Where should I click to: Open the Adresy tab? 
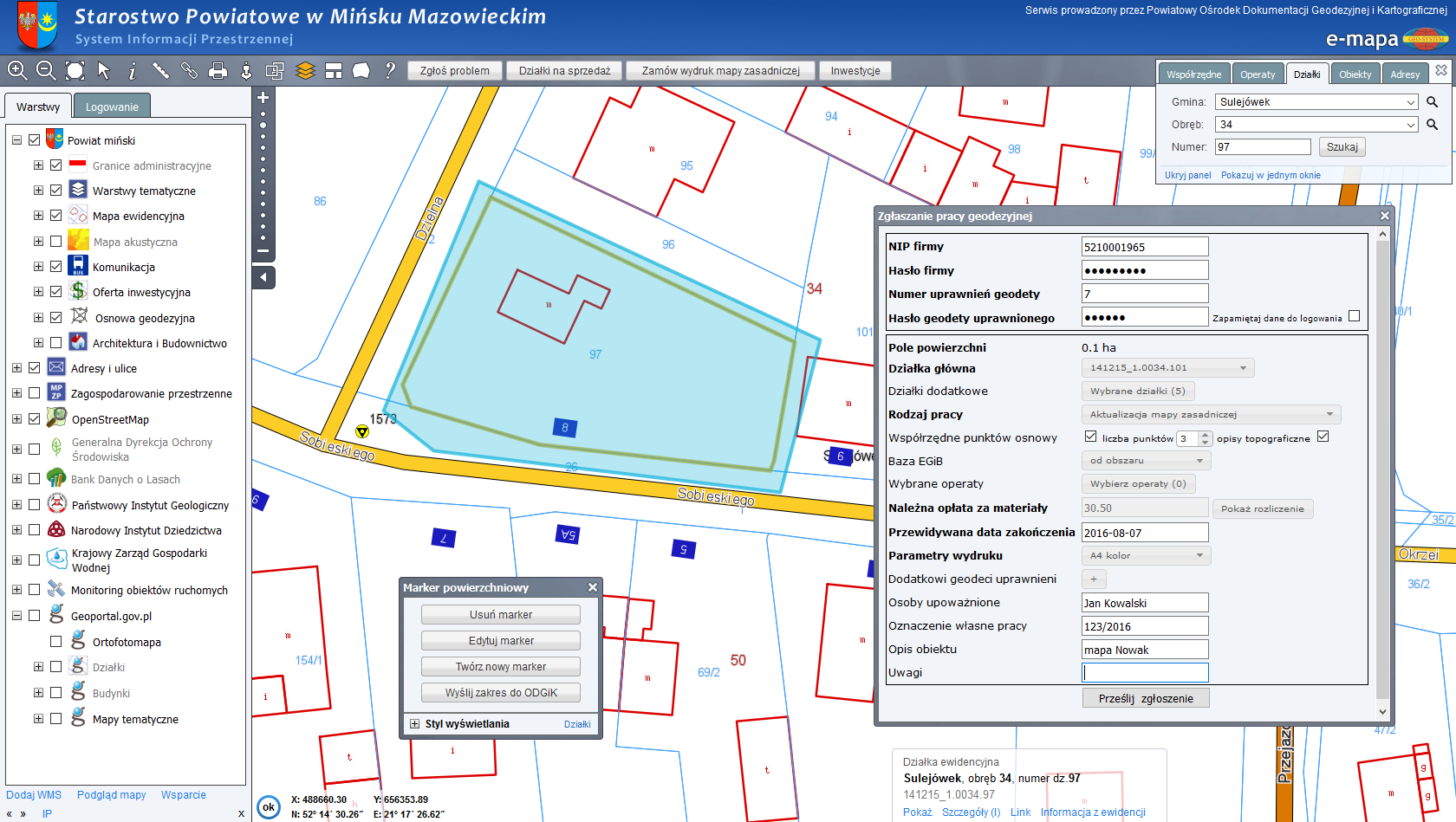pyautogui.click(x=1405, y=74)
